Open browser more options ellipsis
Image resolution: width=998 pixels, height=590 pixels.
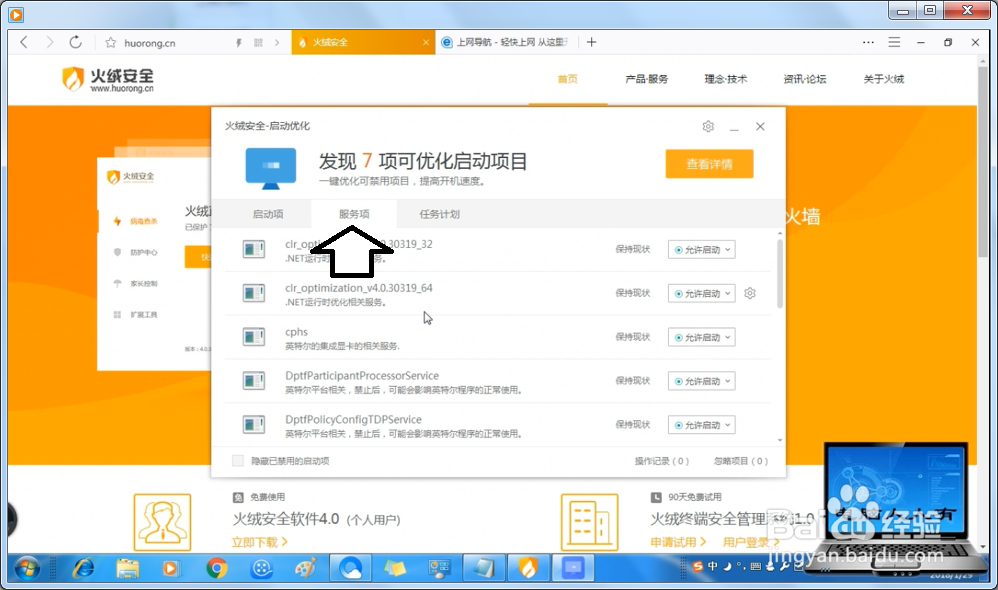(868, 42)
